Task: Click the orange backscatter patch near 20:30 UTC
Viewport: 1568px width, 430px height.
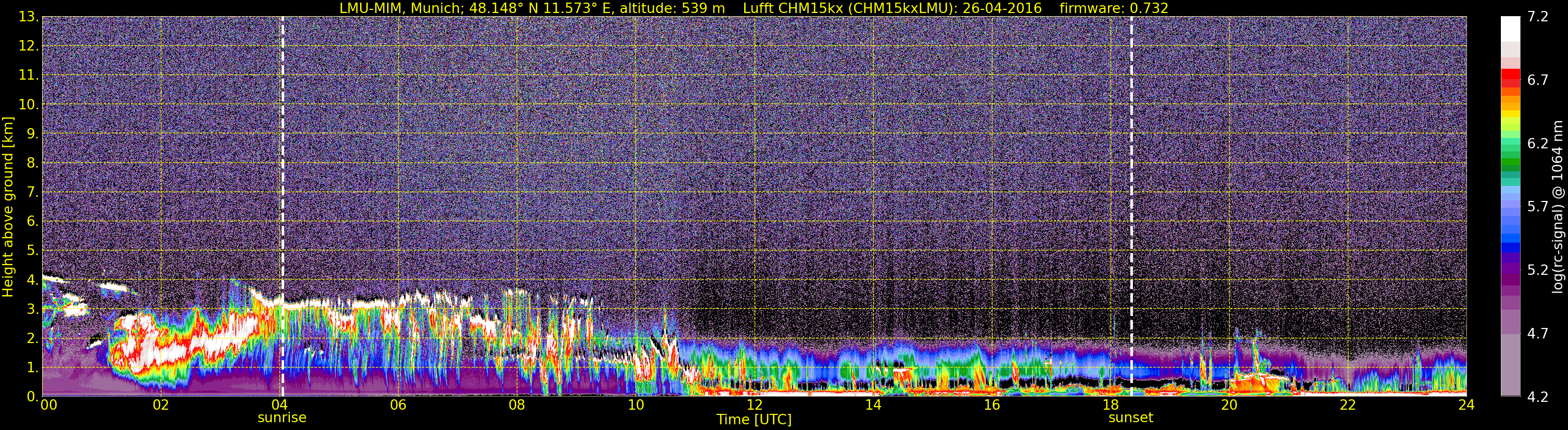Action: click(x=1257, y=384)
